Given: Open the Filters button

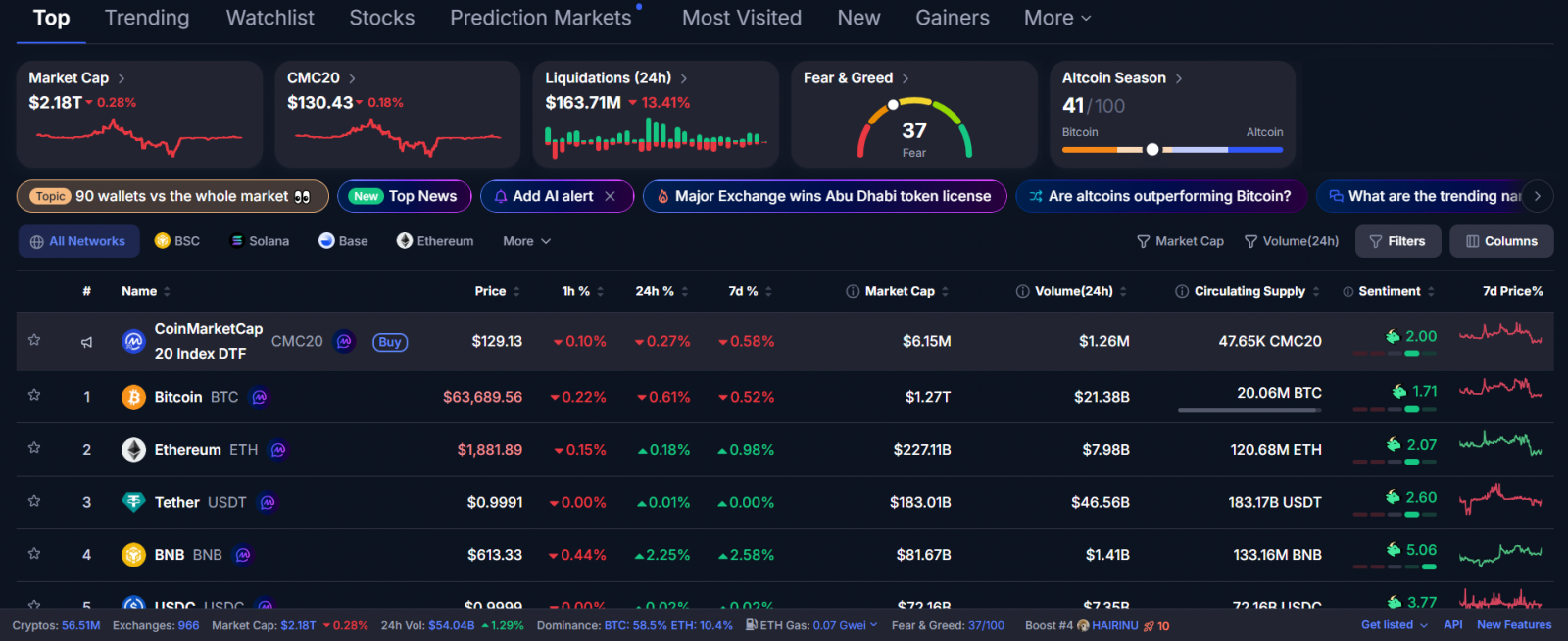Looking at the screenshot, I should pyautogui.click(x=1397, y=241).
